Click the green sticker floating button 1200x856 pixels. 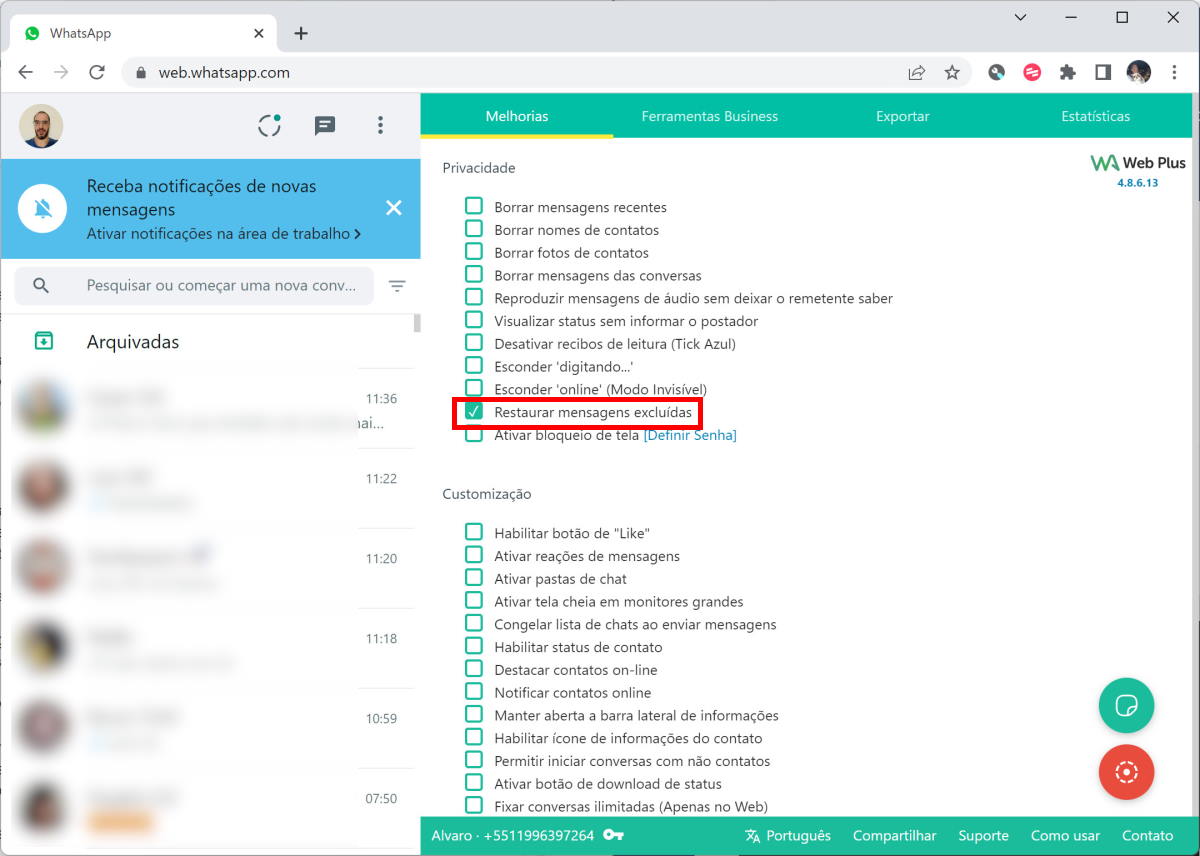tap(1126, 706)
